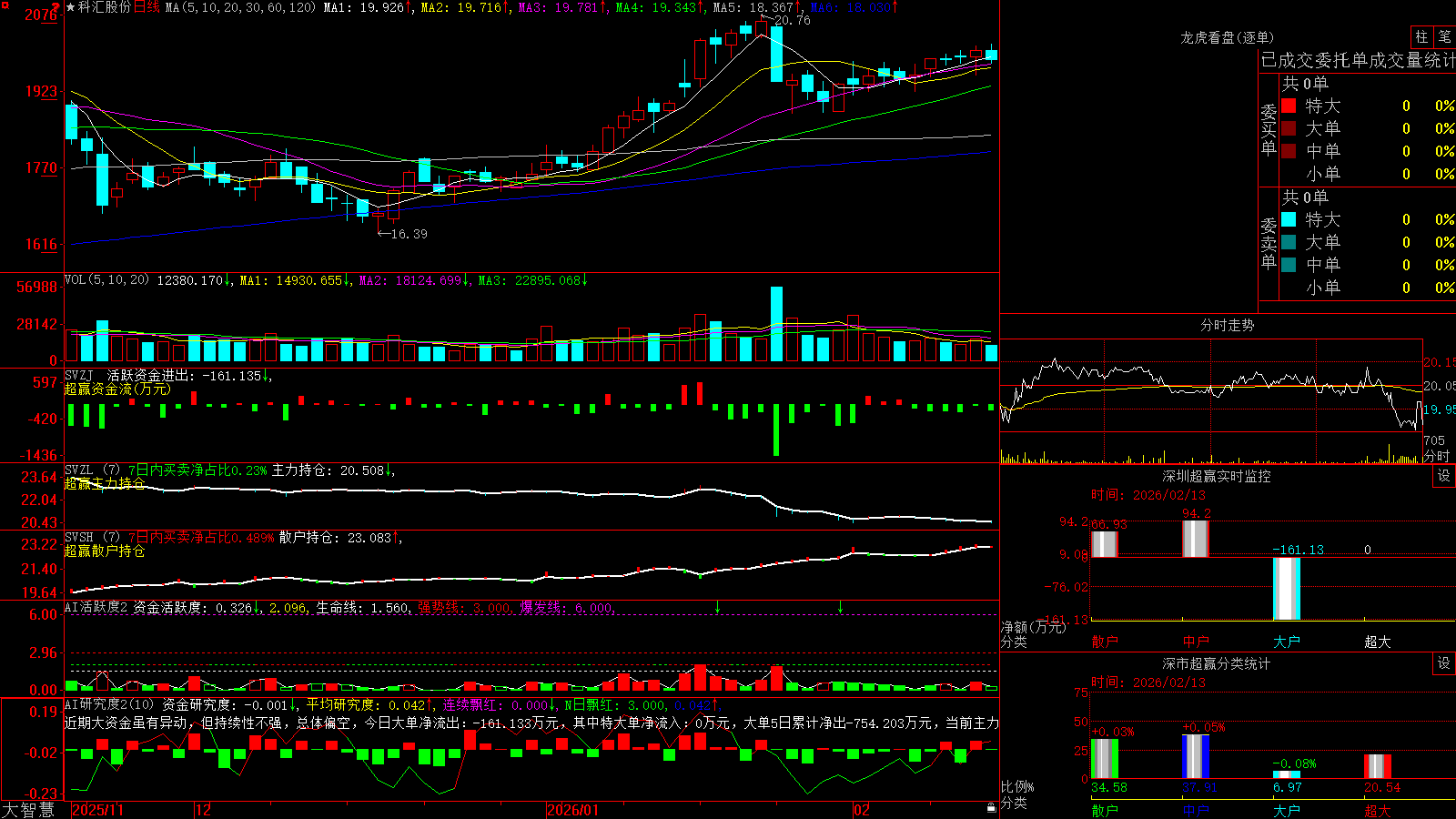Click the star icon beside 科汇股份
Image resolution: width=1456 pixels, height=819 pixels.
pos(70,7)
